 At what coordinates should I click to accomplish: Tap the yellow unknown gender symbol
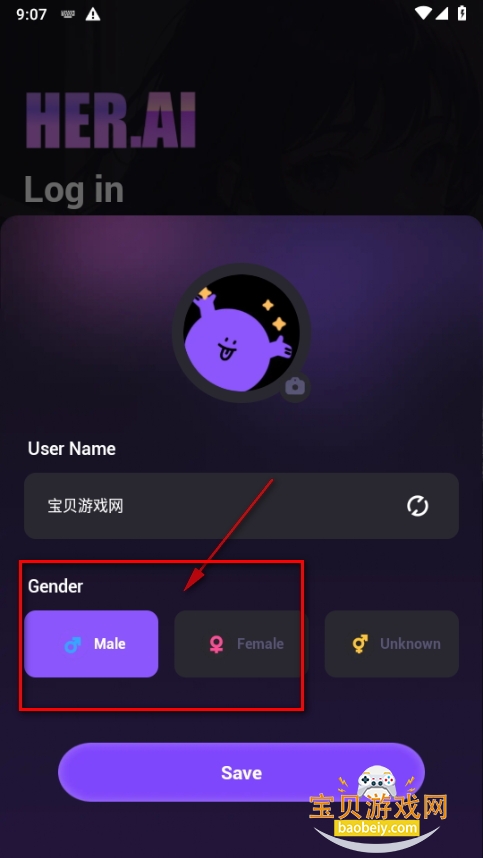(359, 644)
